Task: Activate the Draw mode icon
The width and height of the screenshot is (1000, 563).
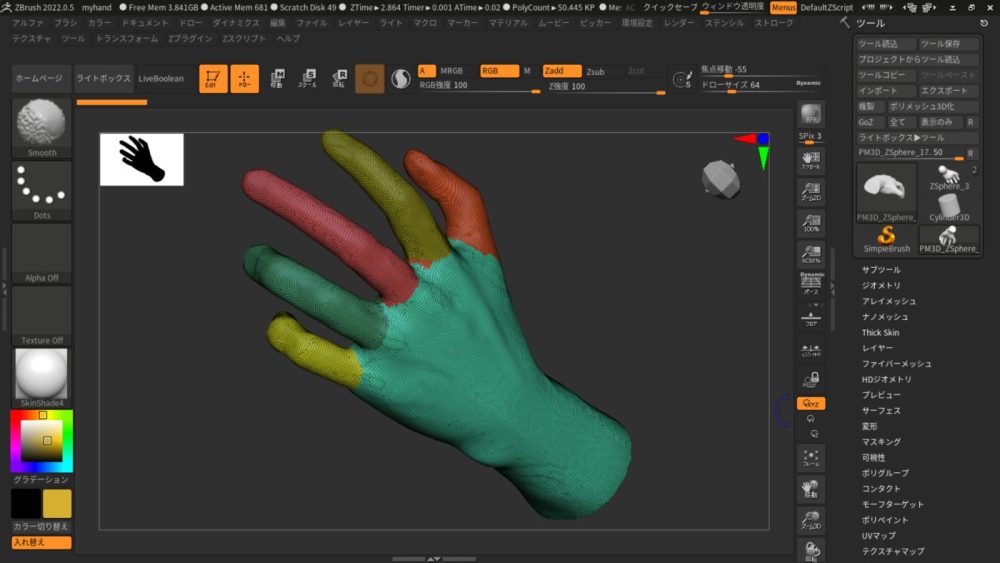Action: (x=245, y=79)
